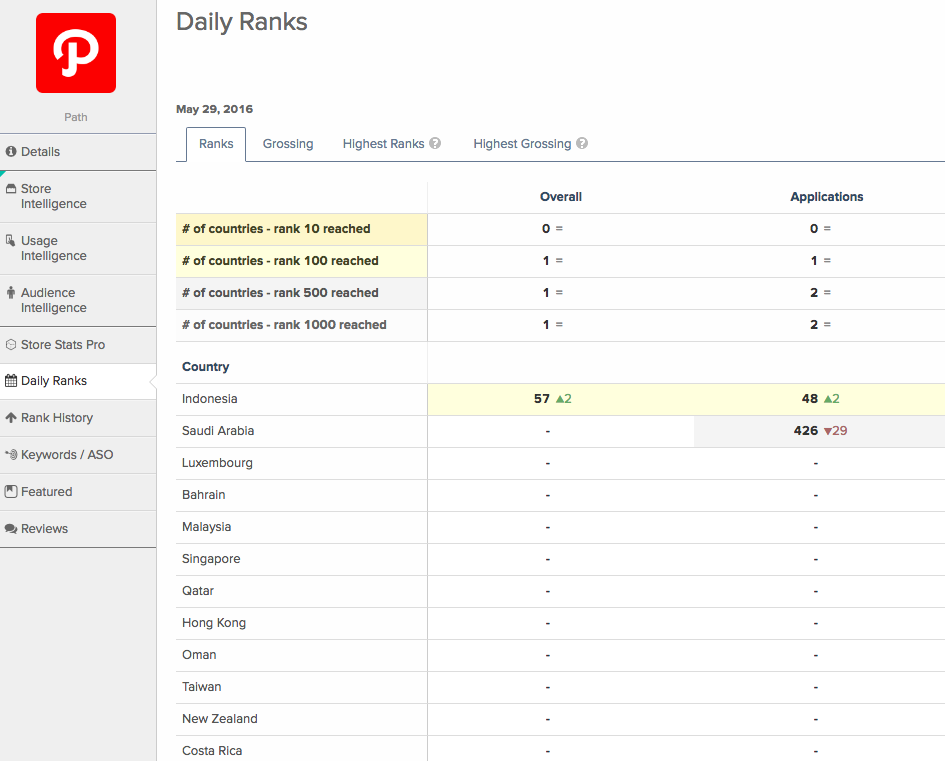
Task: Open the Reviews sidebar page
Action: tap(78, 528)
